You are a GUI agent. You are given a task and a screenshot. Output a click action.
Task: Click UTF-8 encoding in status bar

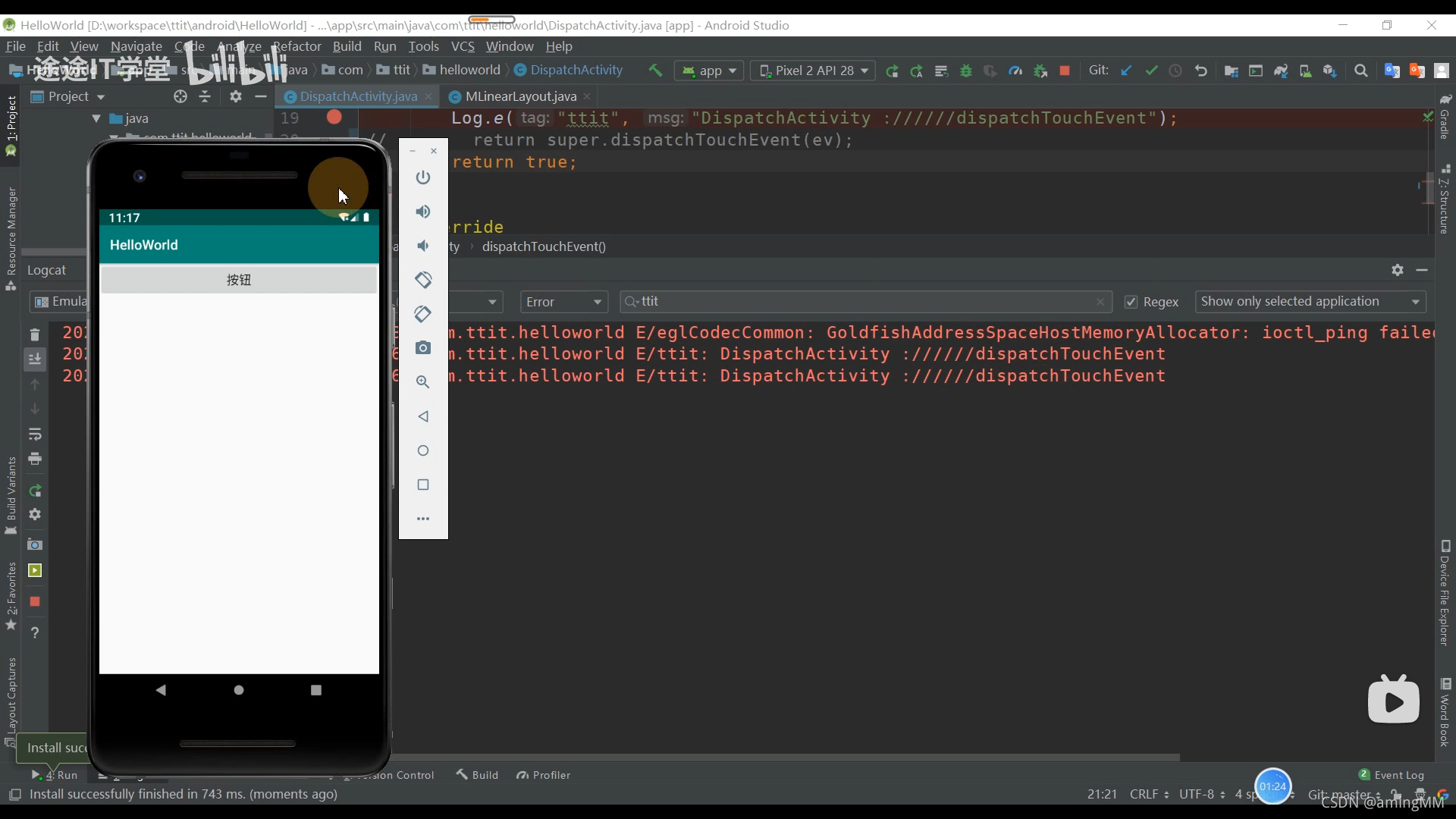click(1202, 794)
